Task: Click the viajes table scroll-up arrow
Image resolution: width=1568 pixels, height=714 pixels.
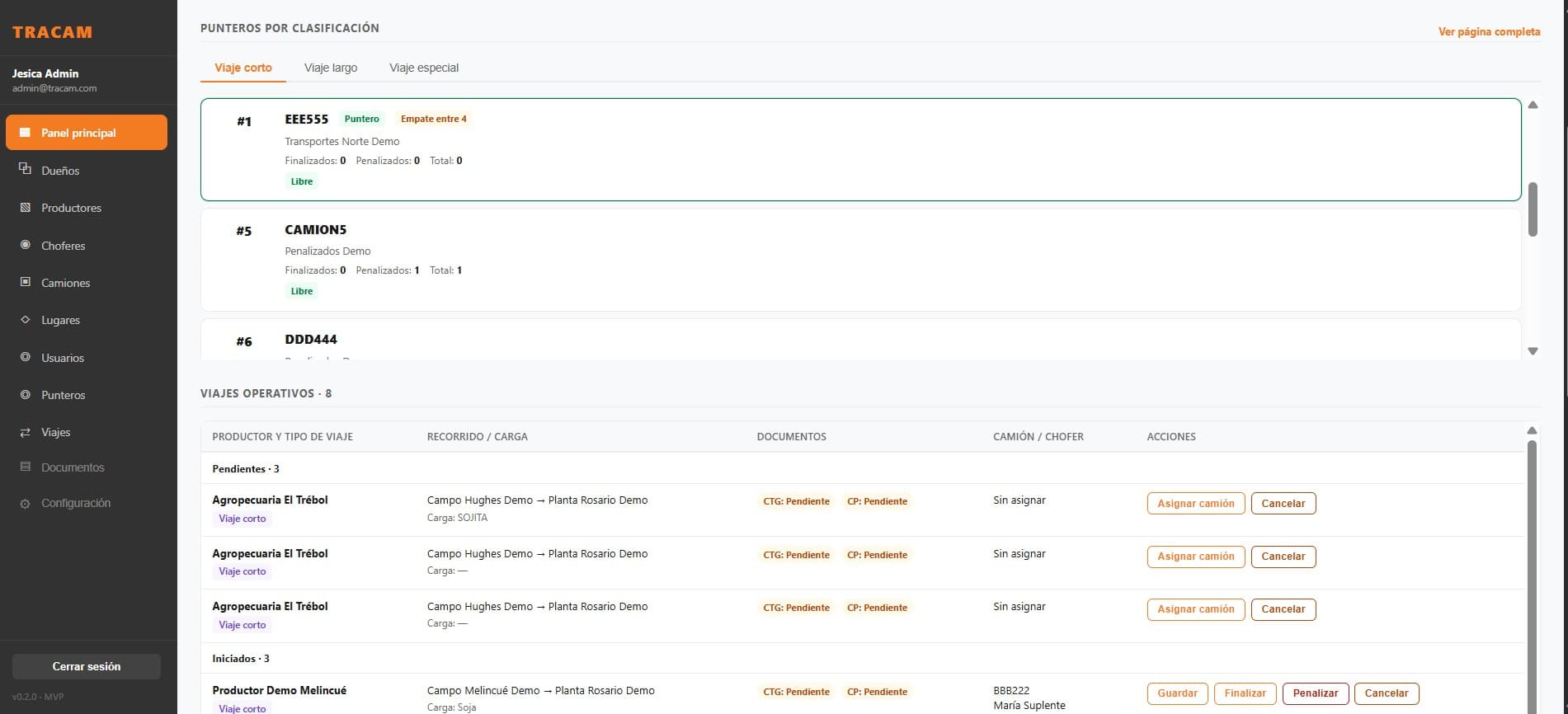Action: pos(1532,430)
